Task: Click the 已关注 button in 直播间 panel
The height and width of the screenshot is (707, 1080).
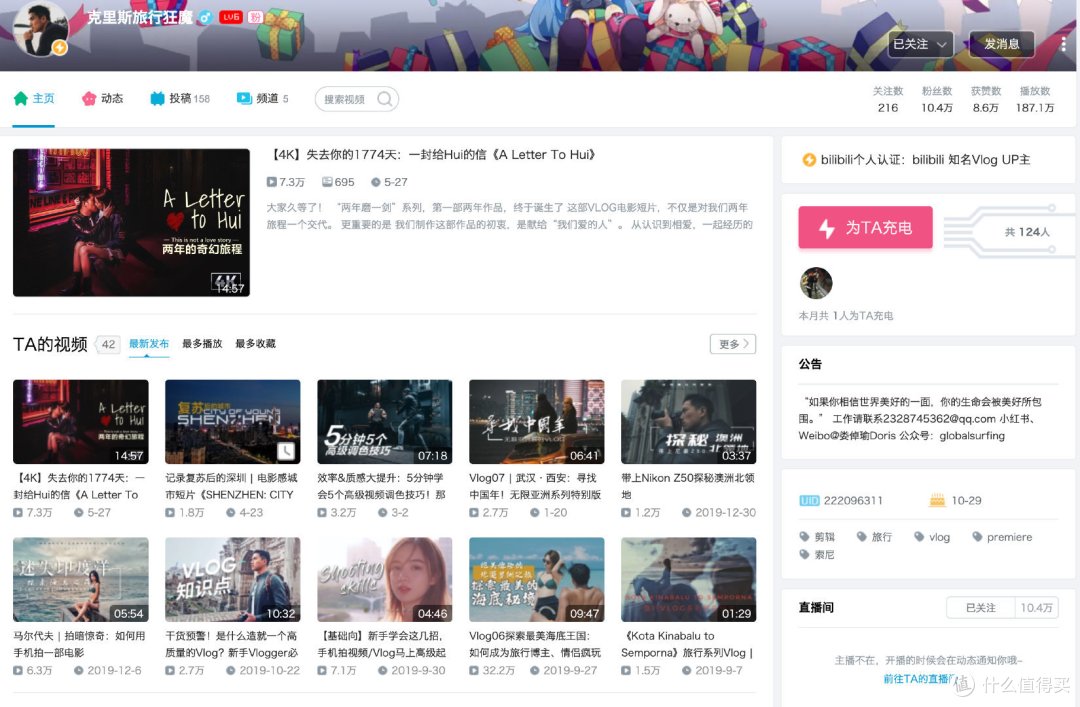Action: click(981, 608)
